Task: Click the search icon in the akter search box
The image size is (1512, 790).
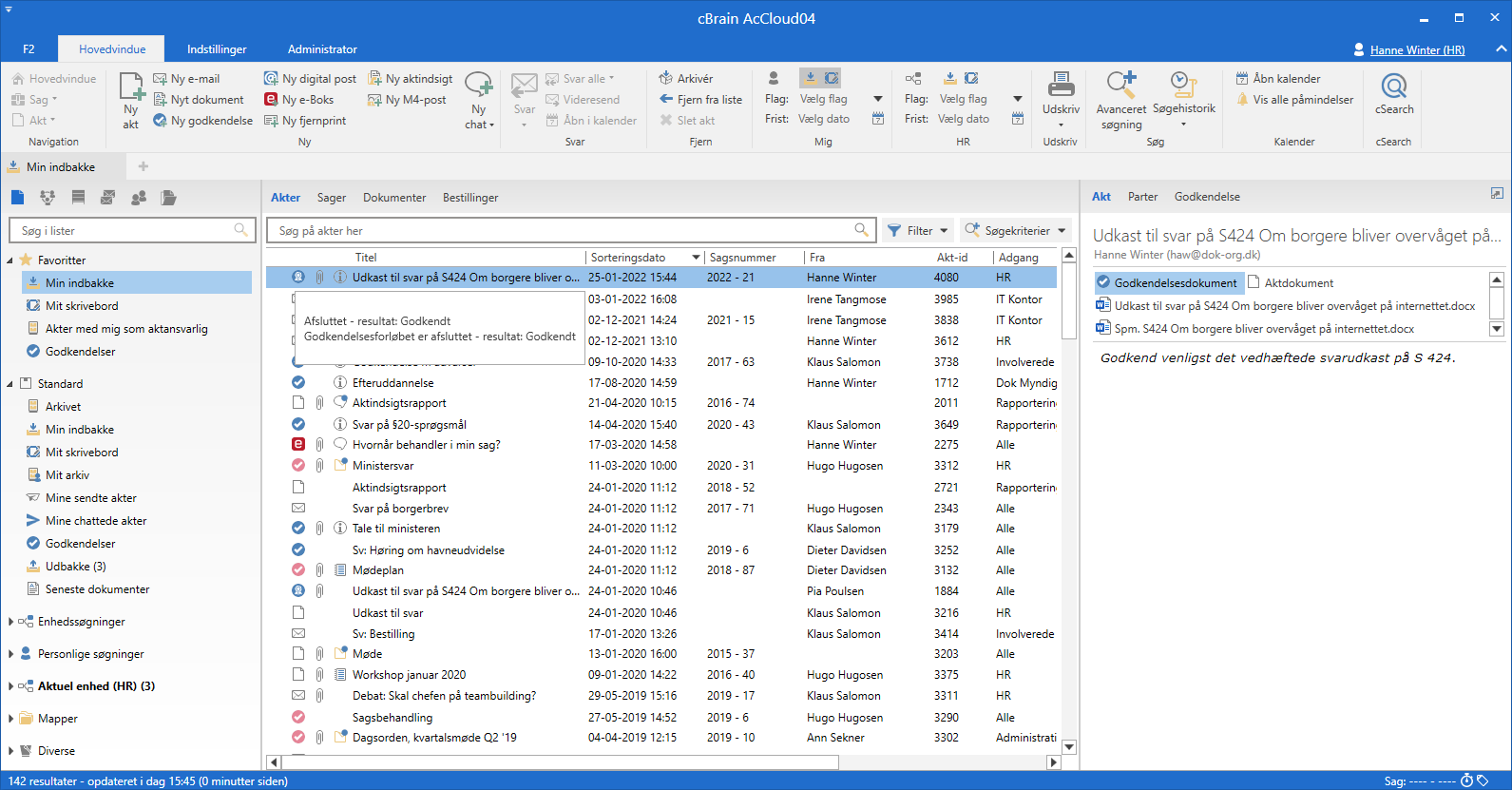Action: [861, 230]
